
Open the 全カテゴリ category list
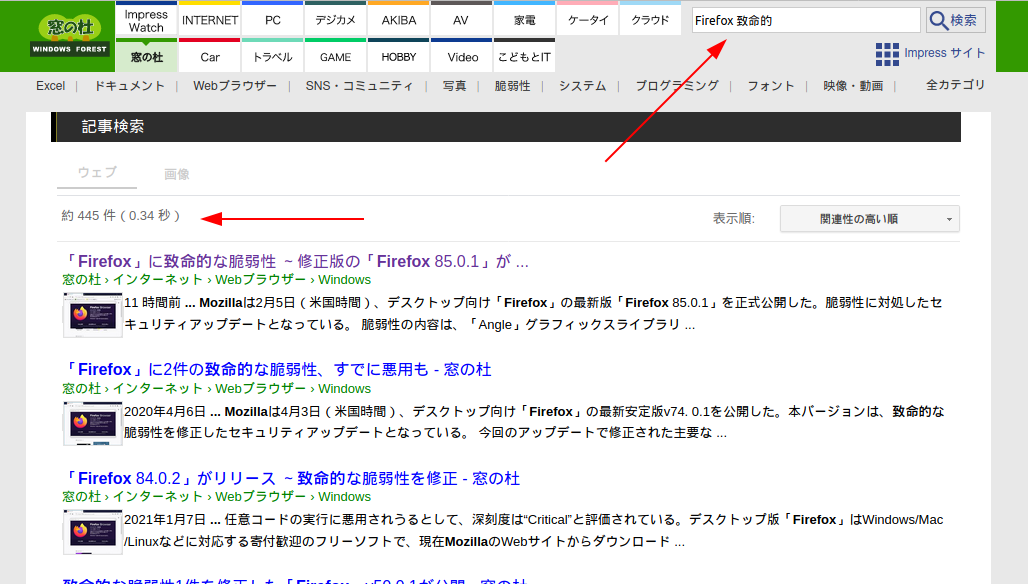955,85
